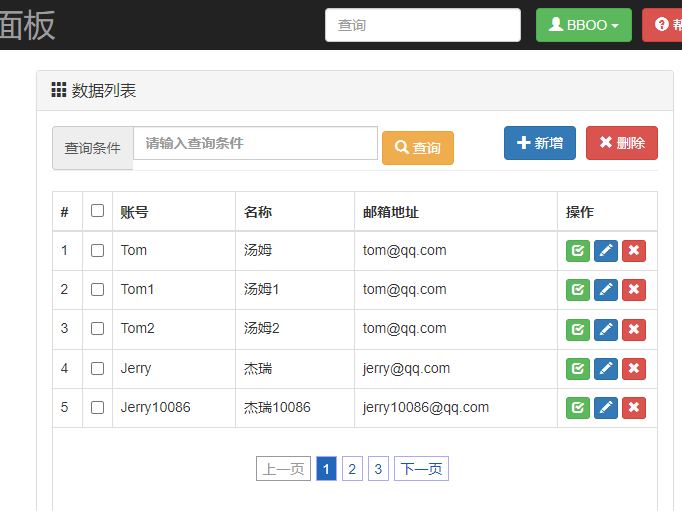
Task: Click the email jerry10086@qq.com
Action: (426, 407)
